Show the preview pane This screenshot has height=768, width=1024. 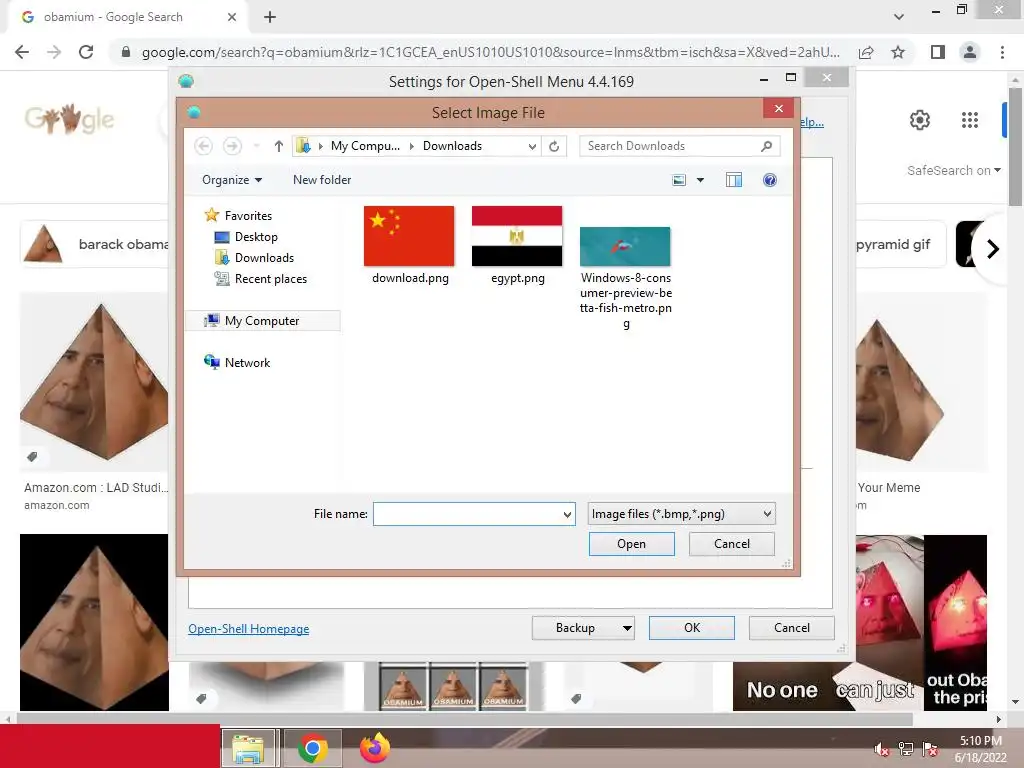coord(734,180)
